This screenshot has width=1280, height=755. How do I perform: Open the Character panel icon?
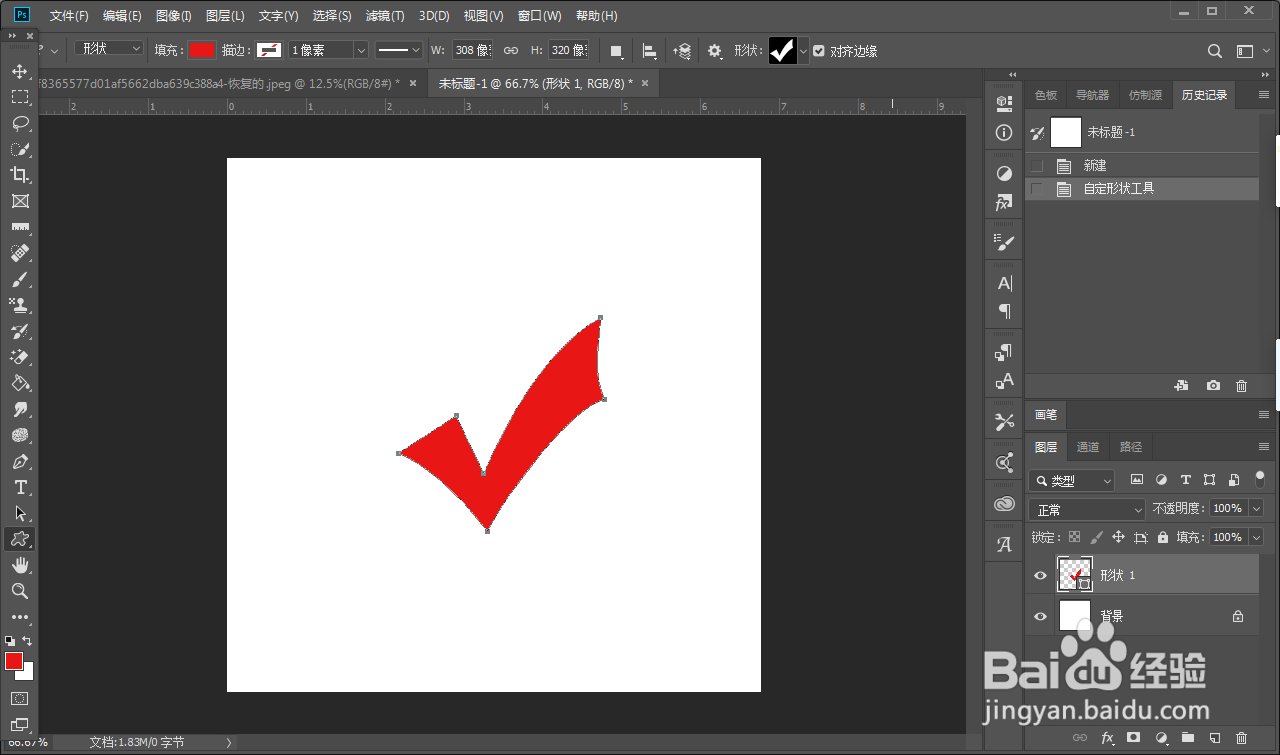pyautogui.click(x=1005, y=283)
